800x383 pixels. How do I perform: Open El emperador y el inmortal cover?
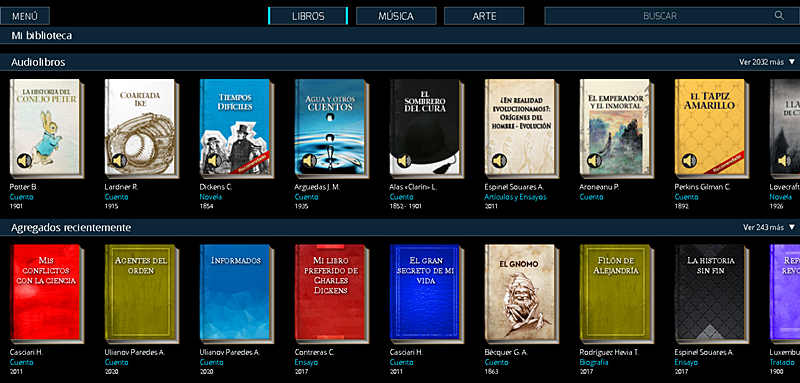point(616,128)
